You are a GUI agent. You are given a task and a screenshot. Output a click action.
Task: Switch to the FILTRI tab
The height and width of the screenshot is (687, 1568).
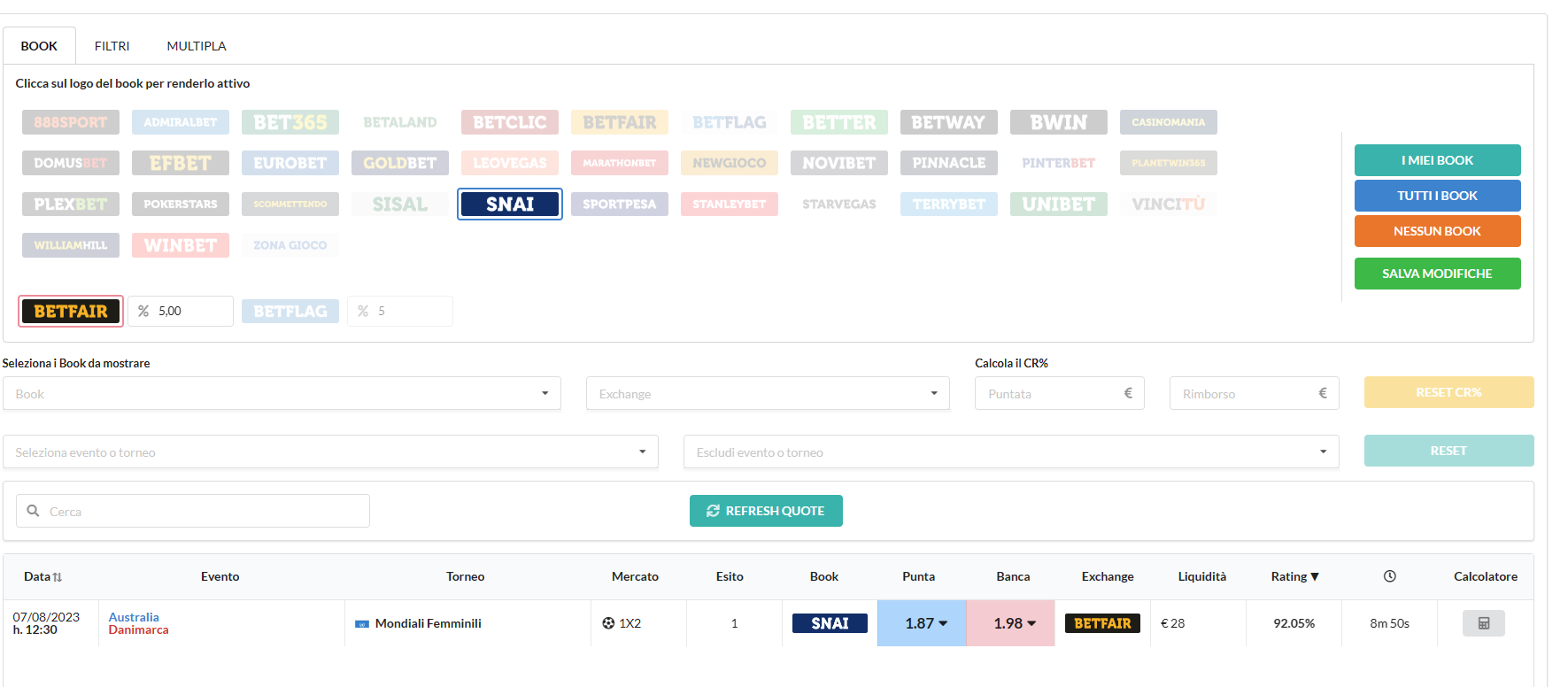click(x=112, y=46)
